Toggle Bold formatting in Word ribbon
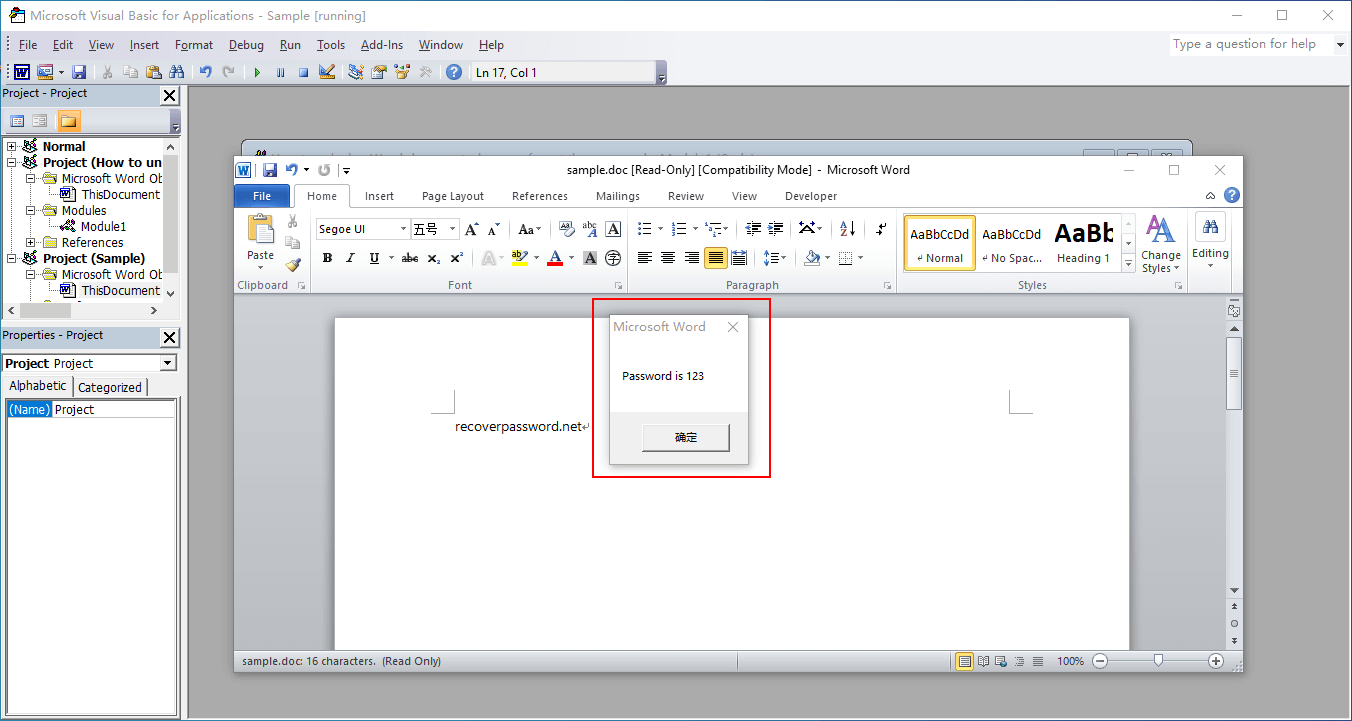 [327, 258]
